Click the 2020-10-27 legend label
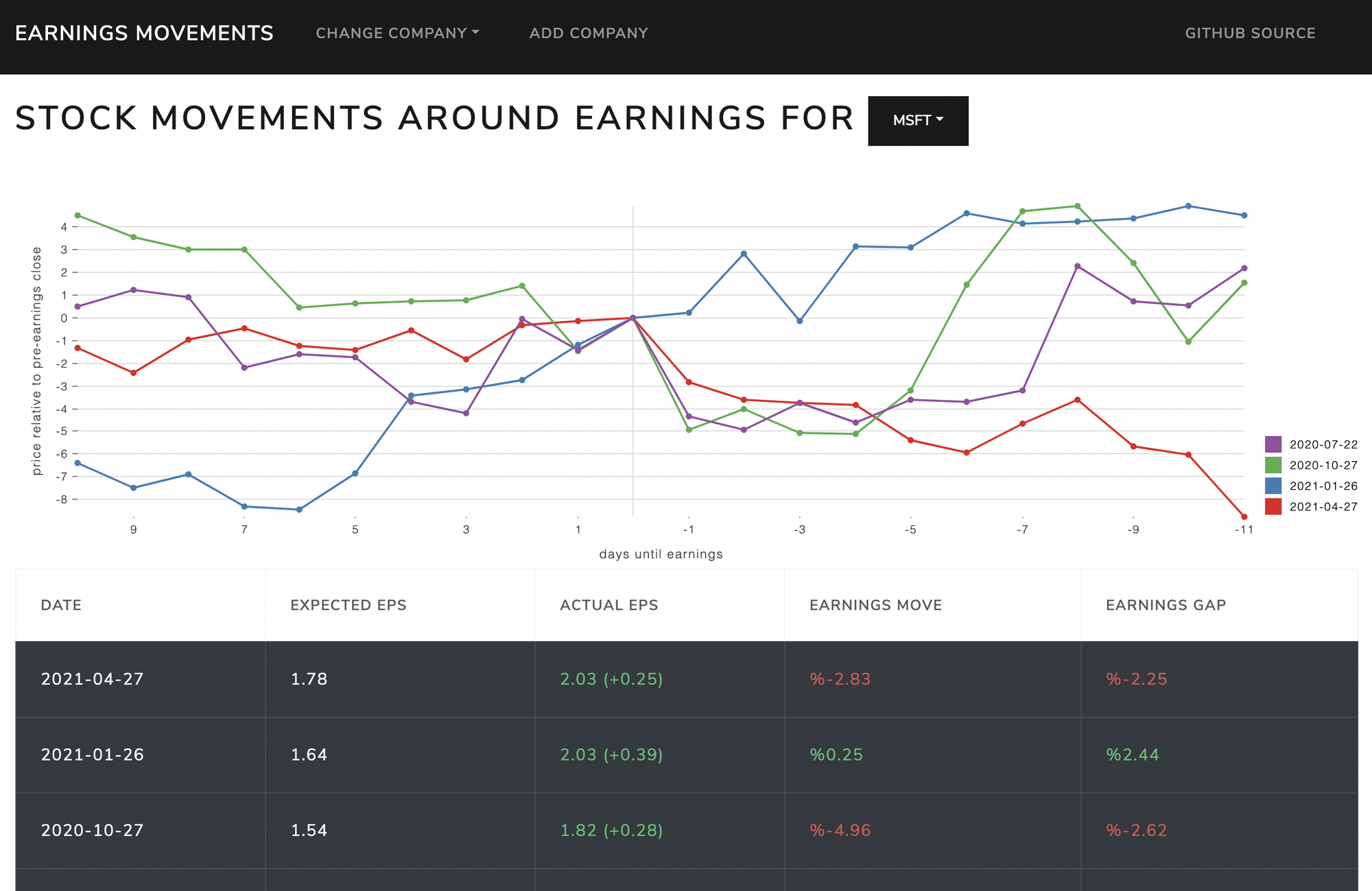The height and width of the screenshot is (891, 1372). 1323,465
